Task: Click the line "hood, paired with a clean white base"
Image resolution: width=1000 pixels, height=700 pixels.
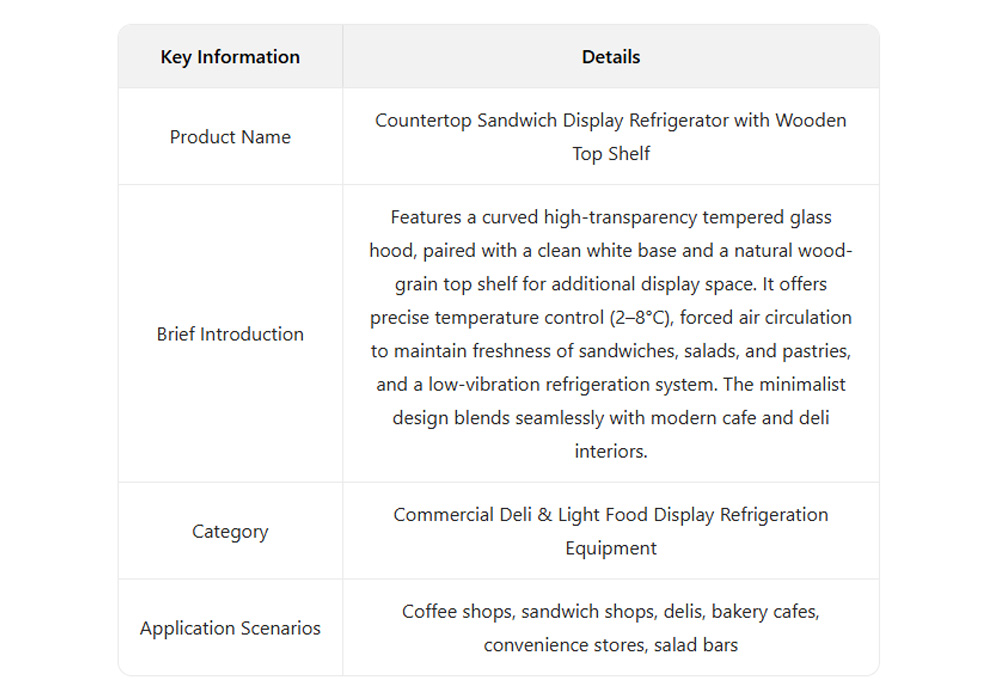Action: (x=611, y=250)
